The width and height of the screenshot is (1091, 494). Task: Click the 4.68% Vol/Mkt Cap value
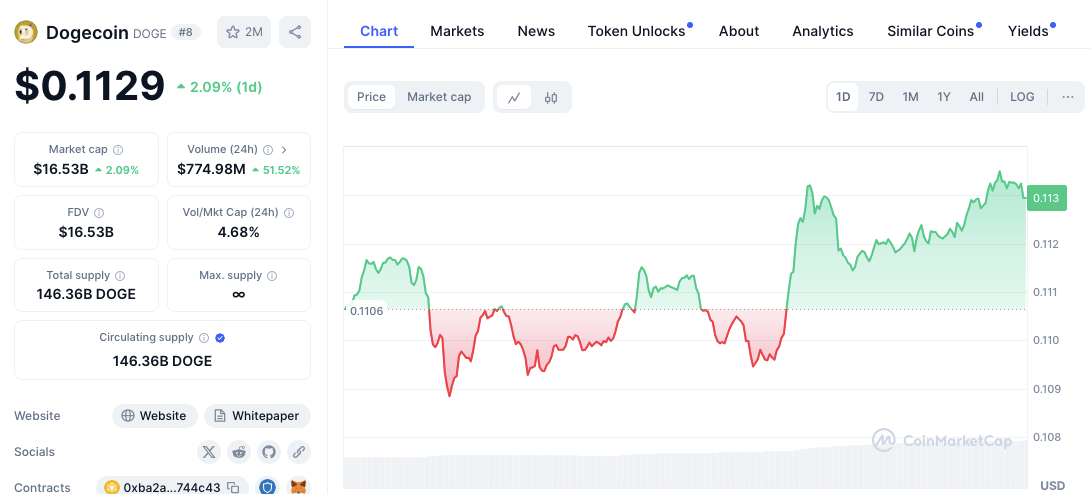(x=239, y=232)
